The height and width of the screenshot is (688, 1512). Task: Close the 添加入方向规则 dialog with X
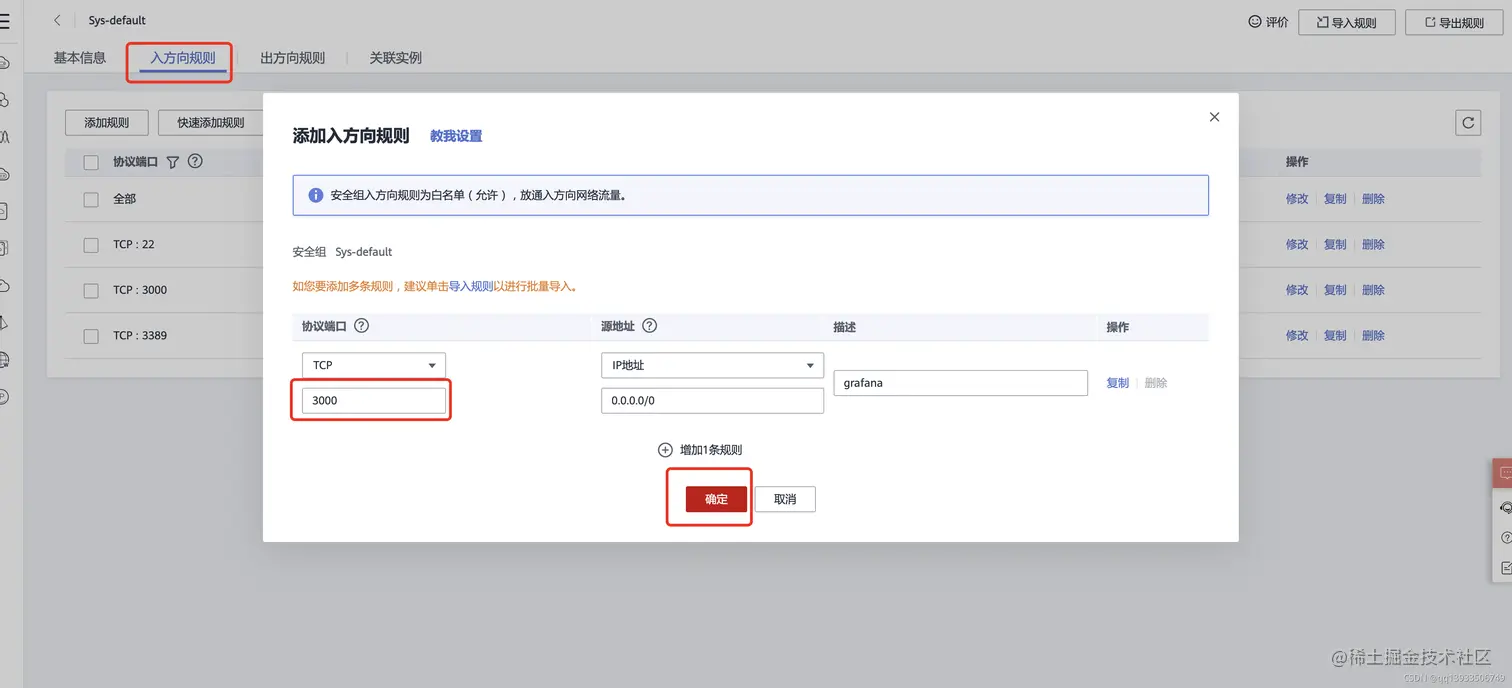[1214, 117]
